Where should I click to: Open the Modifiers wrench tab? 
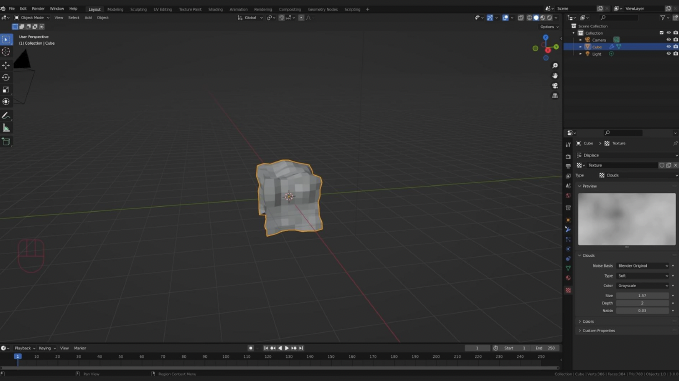coord(568,229)
